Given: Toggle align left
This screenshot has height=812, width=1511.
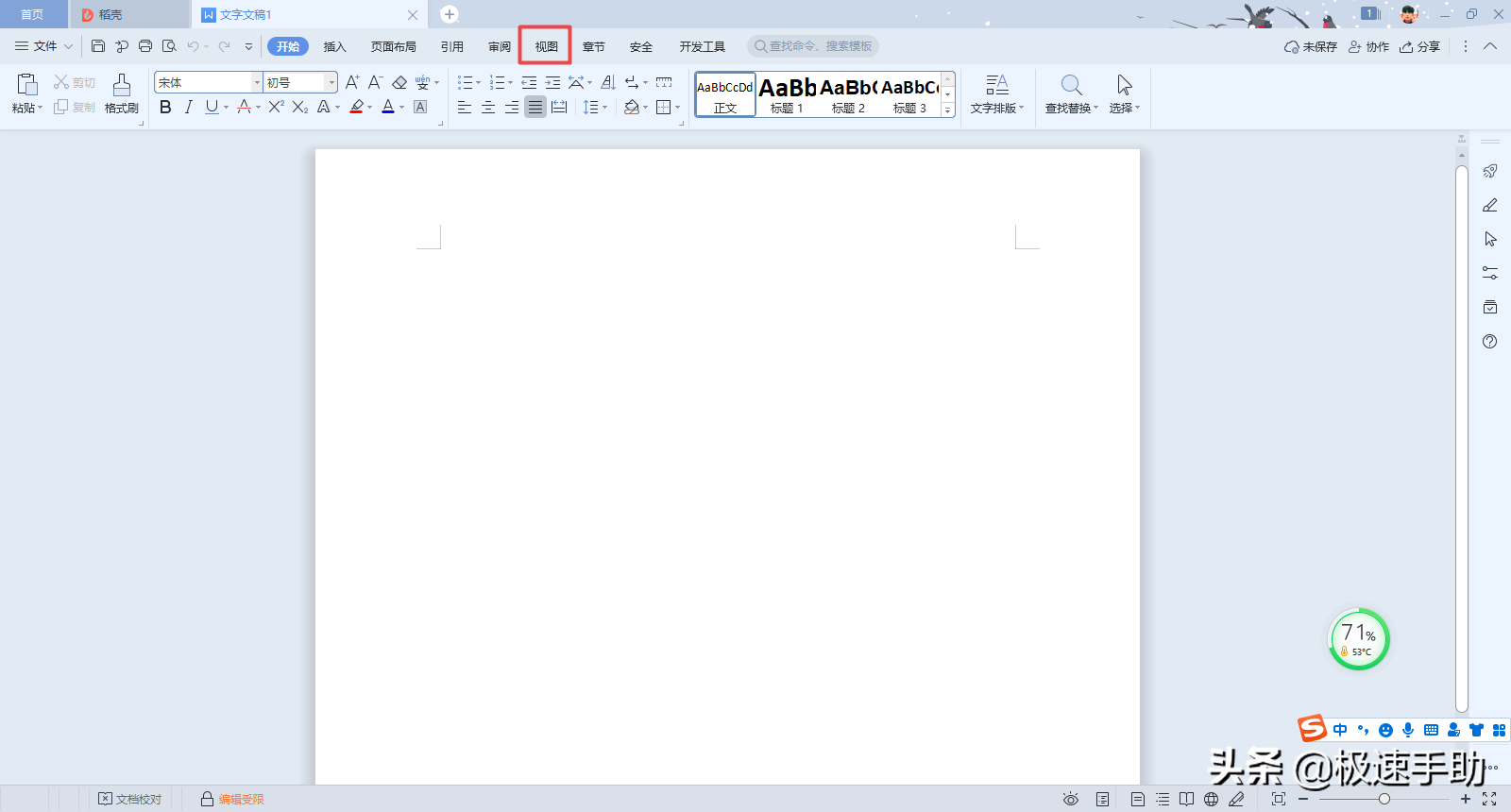Looking at the screenshot, I should tap(465, 107).
